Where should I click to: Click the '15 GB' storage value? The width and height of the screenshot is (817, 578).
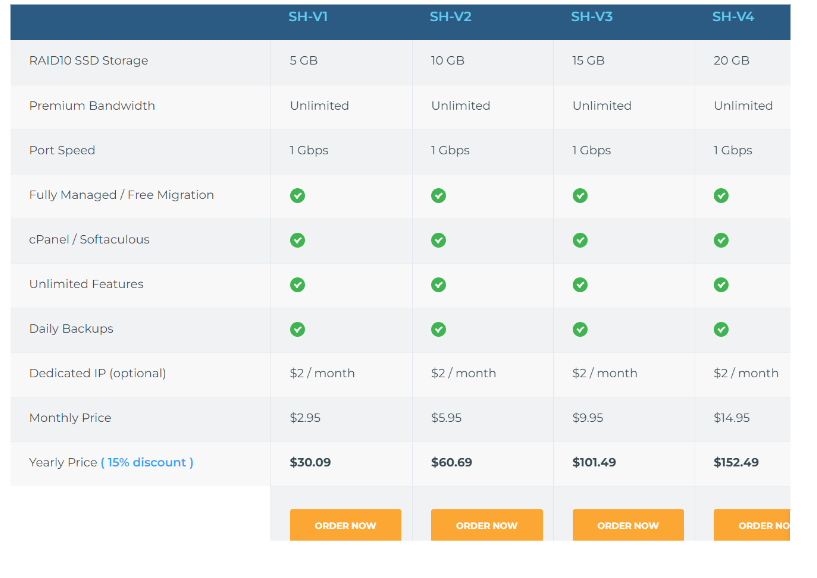[588, 60]
